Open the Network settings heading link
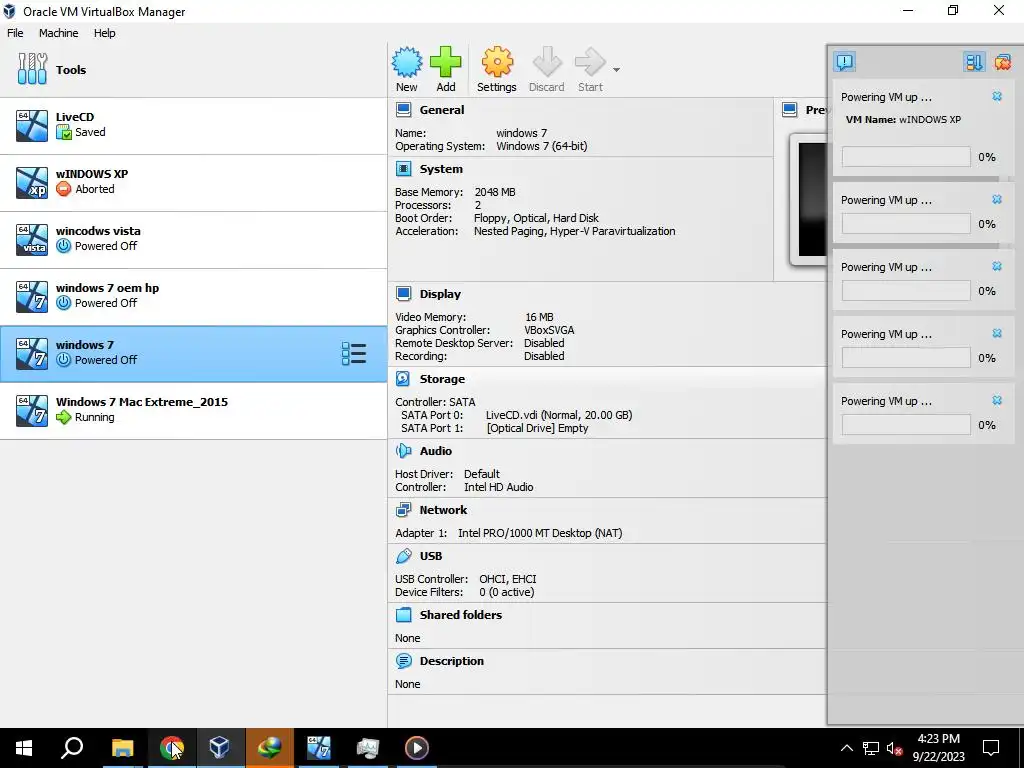 click(443, 509)
